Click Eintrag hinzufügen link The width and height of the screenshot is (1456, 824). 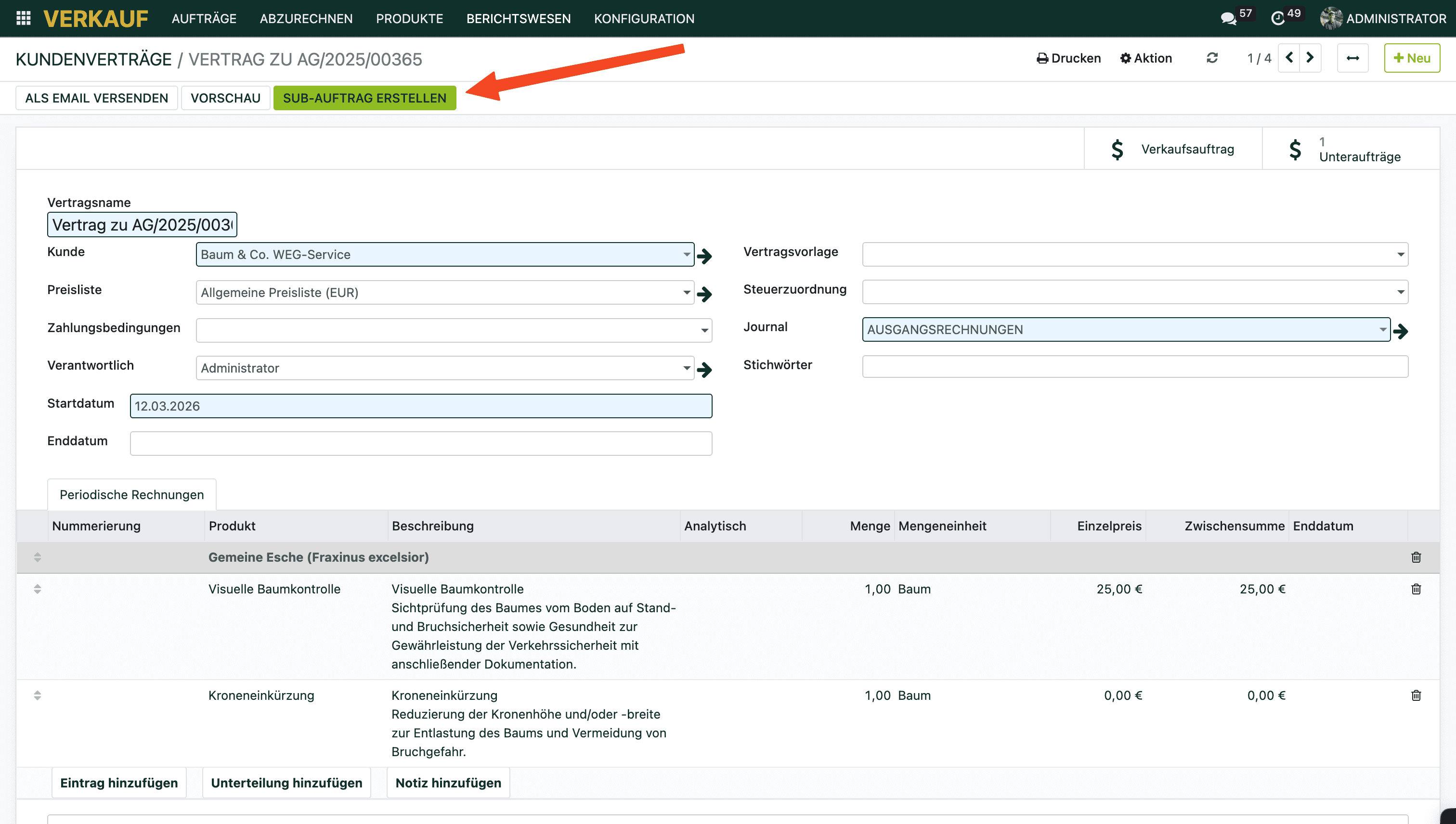[119, 783]
